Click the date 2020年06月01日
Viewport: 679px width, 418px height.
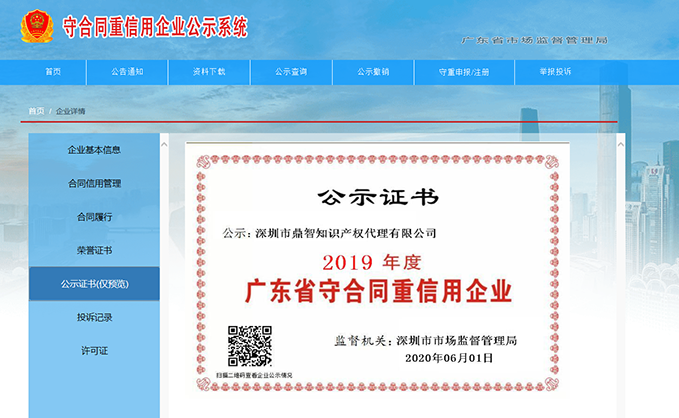click(x=449, y=358)
